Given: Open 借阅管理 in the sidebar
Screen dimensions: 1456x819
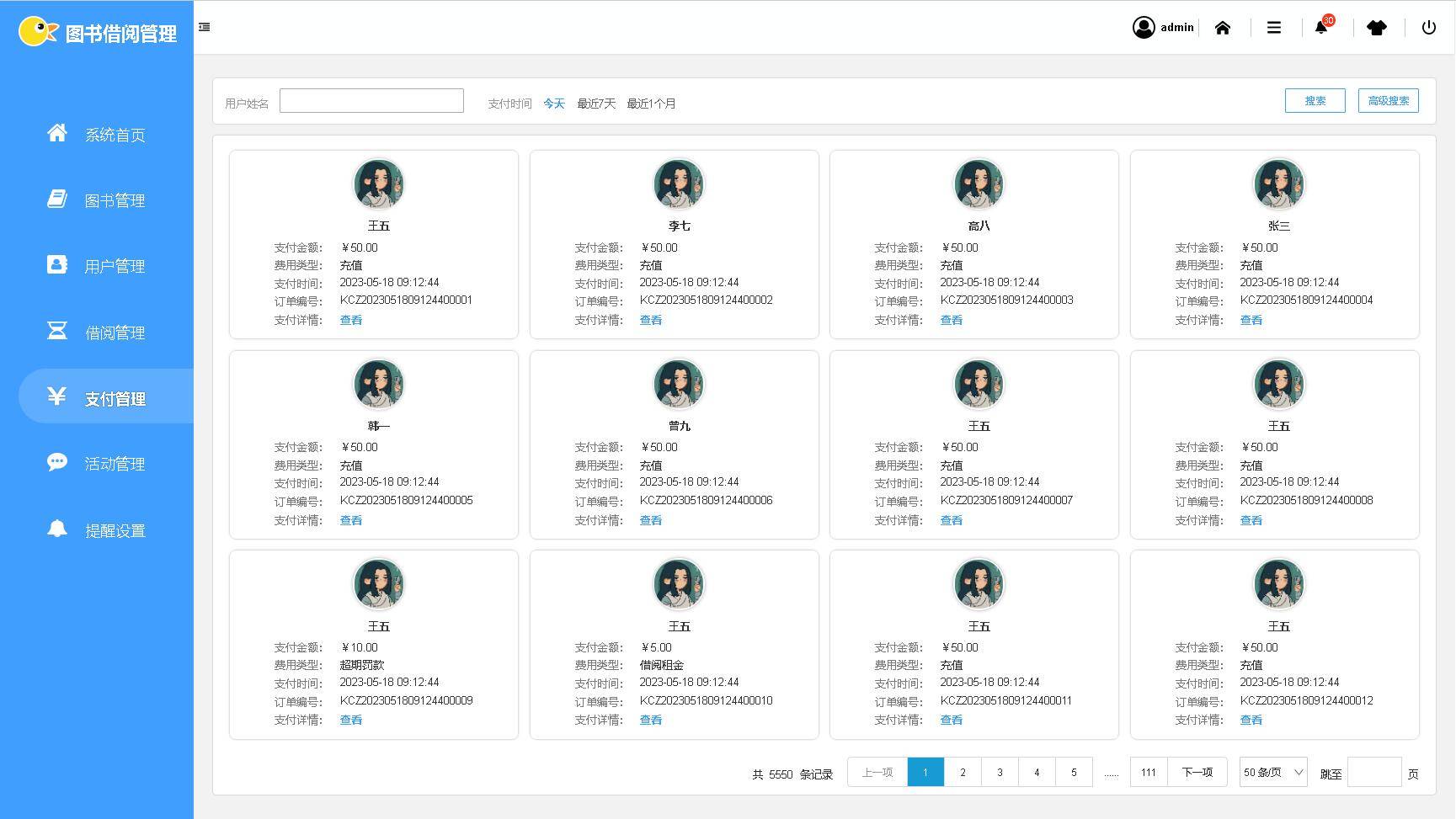Looking at the screenshot, I should coord(115,332).
